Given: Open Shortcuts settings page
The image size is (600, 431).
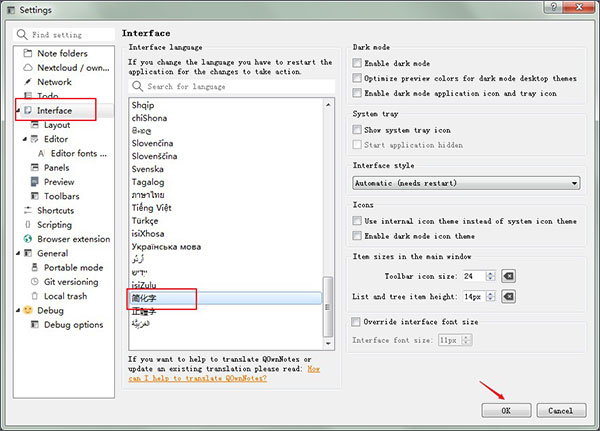Looking at the screenshot, I should point(55,211).
